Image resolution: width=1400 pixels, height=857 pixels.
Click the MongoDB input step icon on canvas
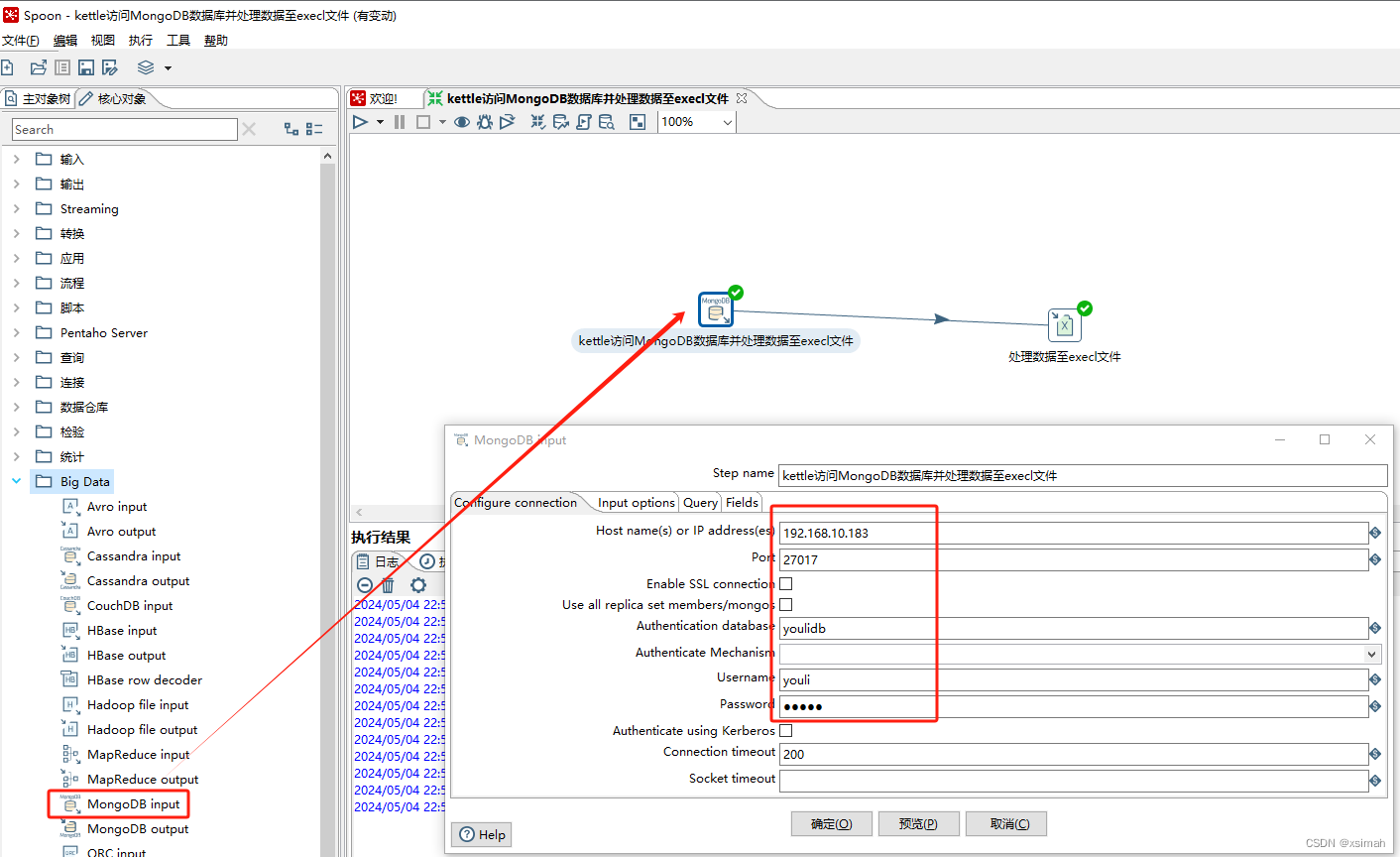point(715,309)
